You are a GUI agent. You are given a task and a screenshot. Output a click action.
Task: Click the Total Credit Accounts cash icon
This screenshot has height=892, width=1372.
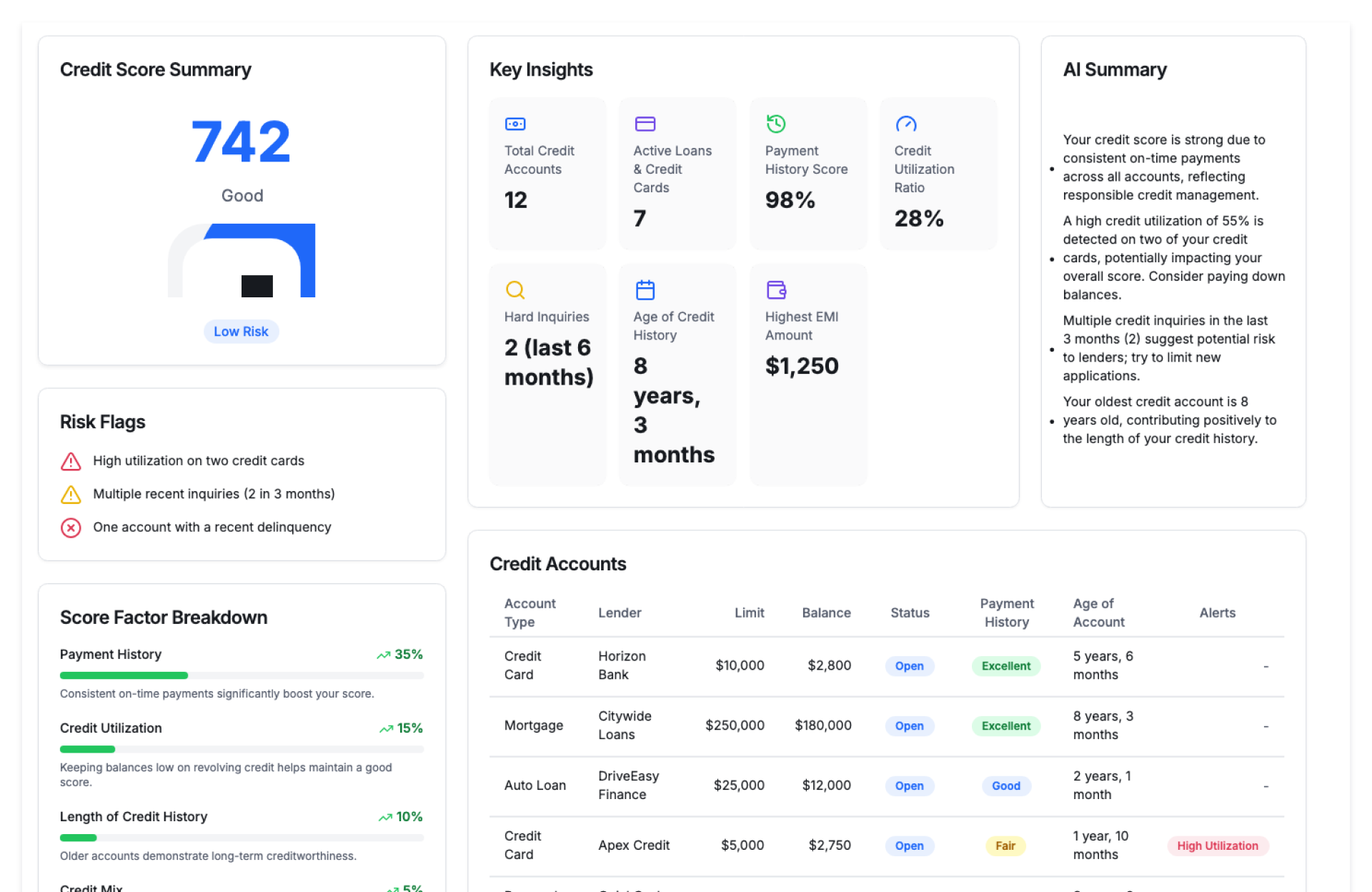click(515, 124)
